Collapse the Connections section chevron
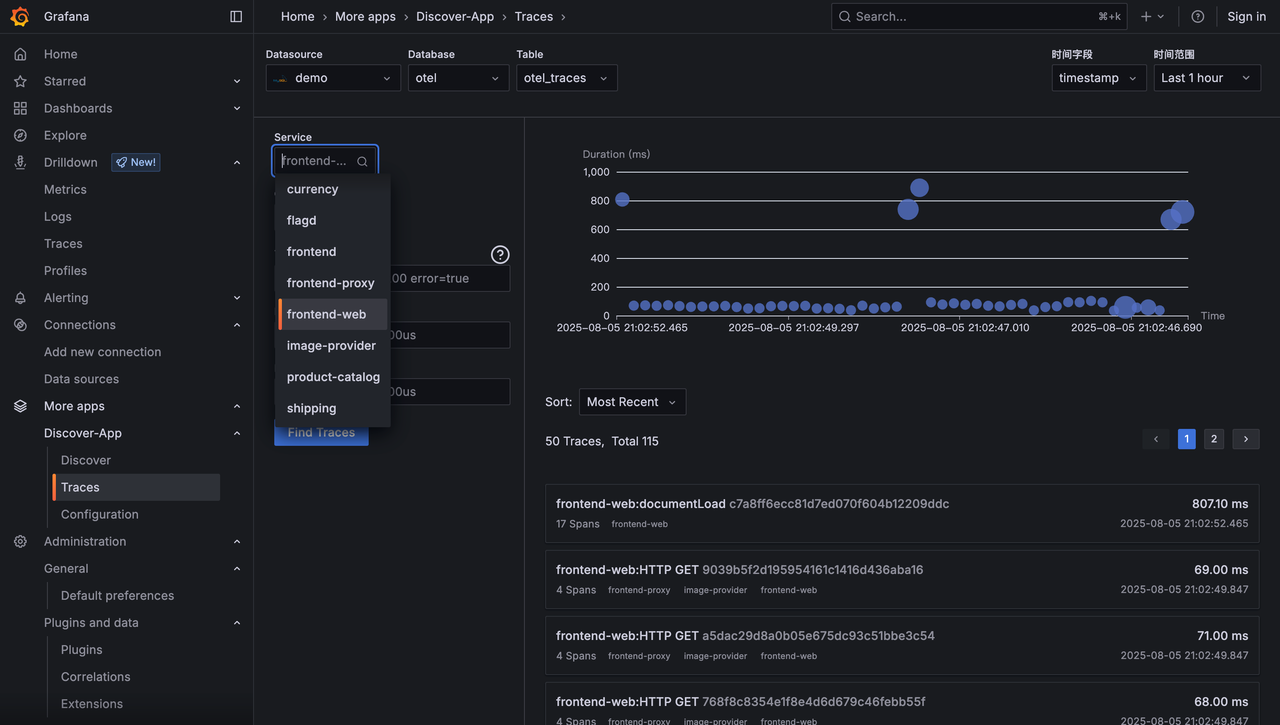The image size is (1280, 725). [x=237, y=325]
